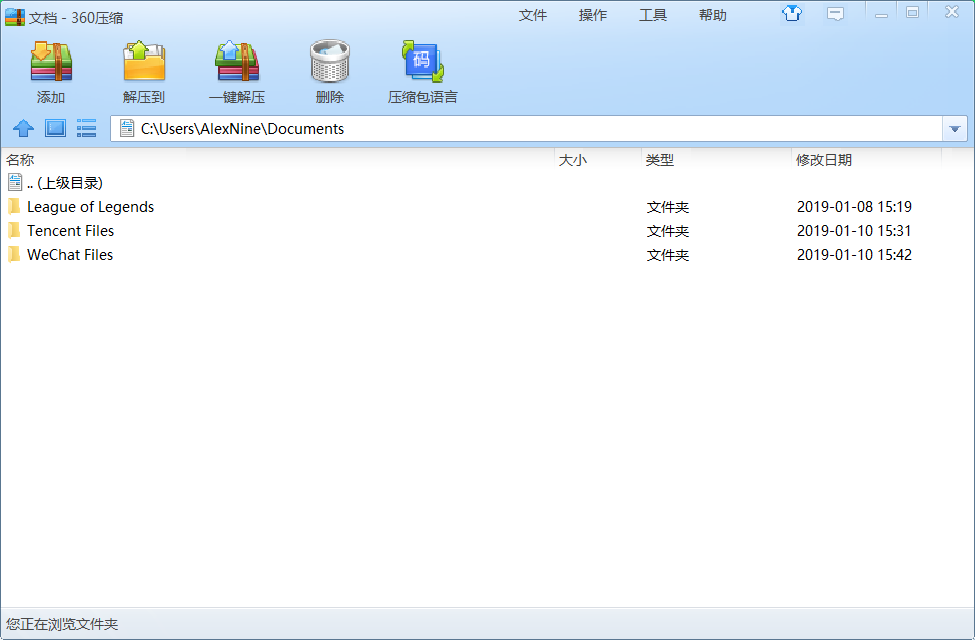Minimize the 360压缩 window
Viewport: 975px width, 640px height.
click(881, 14)
